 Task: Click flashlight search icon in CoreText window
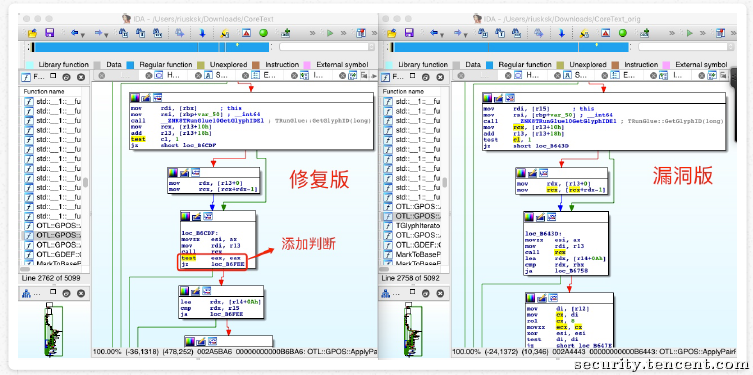(x=225, y=33)
